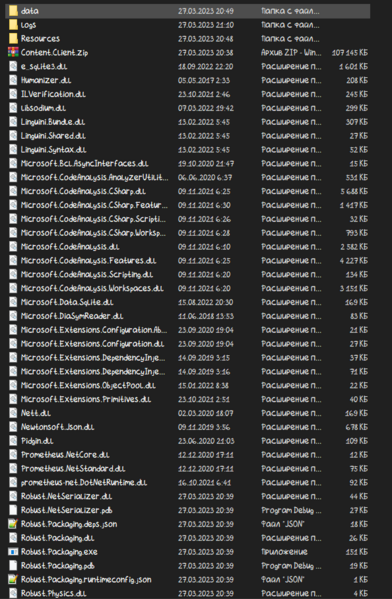Viewport: 392px width, 599px height.
Task: Select the Humanizer.dll file name
Action: click(46, 80)
